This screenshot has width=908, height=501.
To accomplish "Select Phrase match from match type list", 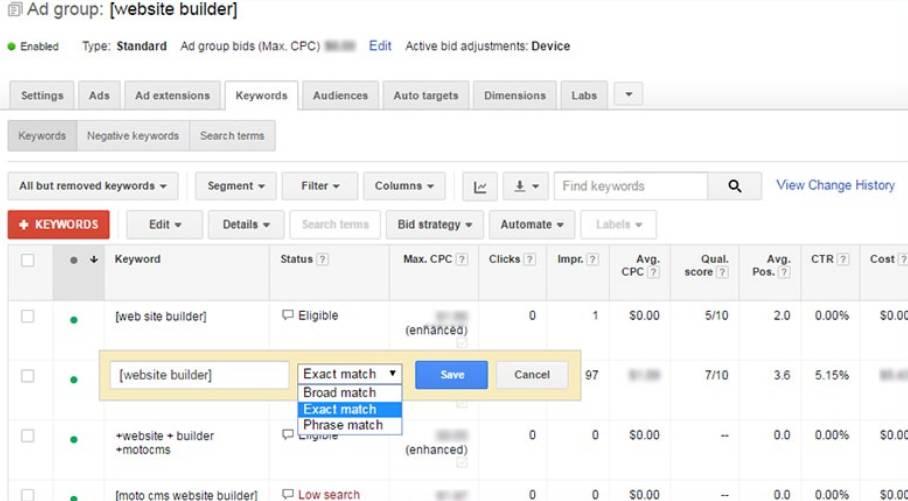I will 343,425.
